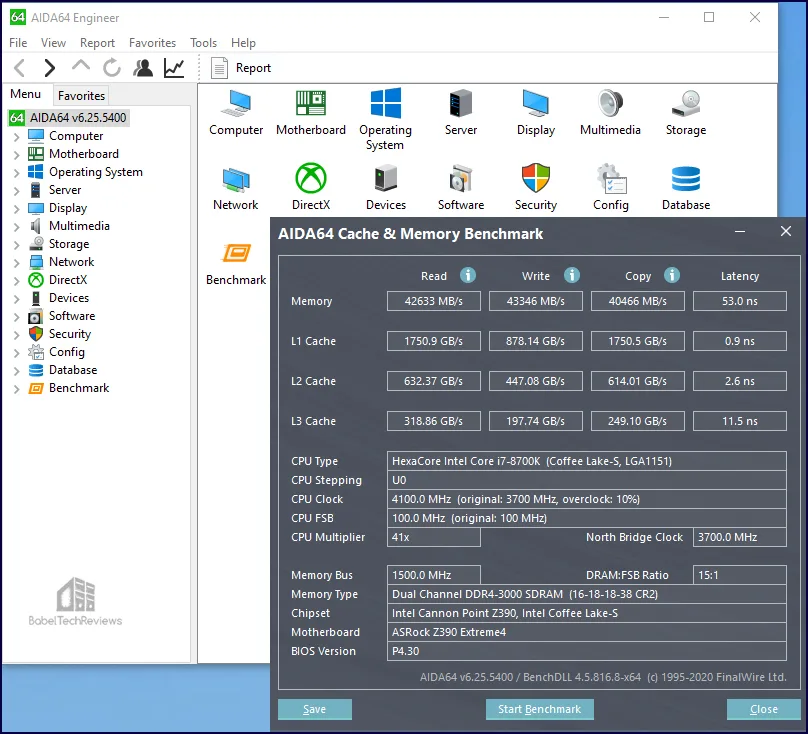Image resolution: width=808 pixels, height=734 pixels.
Task: Click the Memory Type field value
Action: pyautogui.click(x=587, y=594)
